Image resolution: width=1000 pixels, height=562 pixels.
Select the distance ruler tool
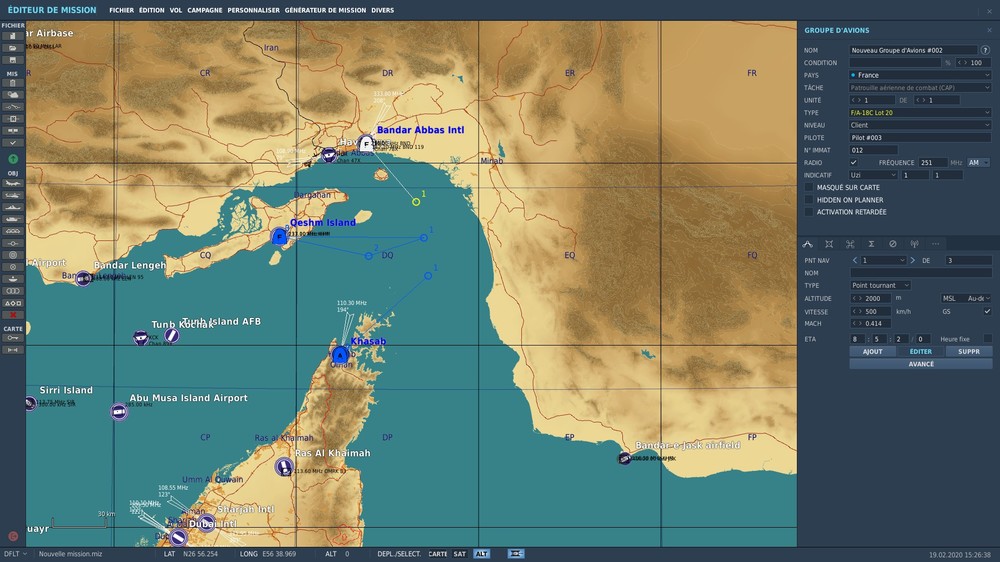(13, 350)
